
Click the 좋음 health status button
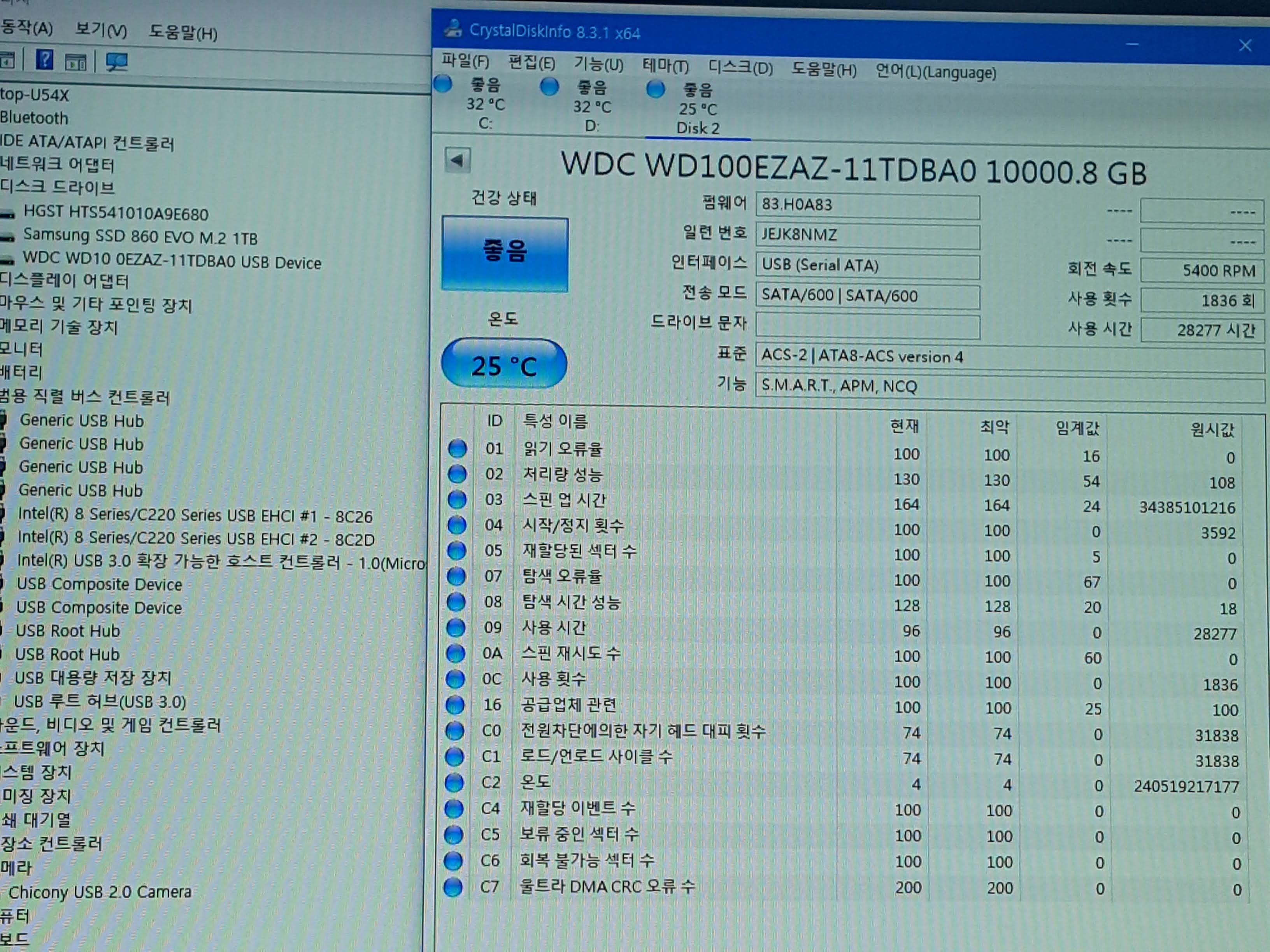[x=505, y=254]
